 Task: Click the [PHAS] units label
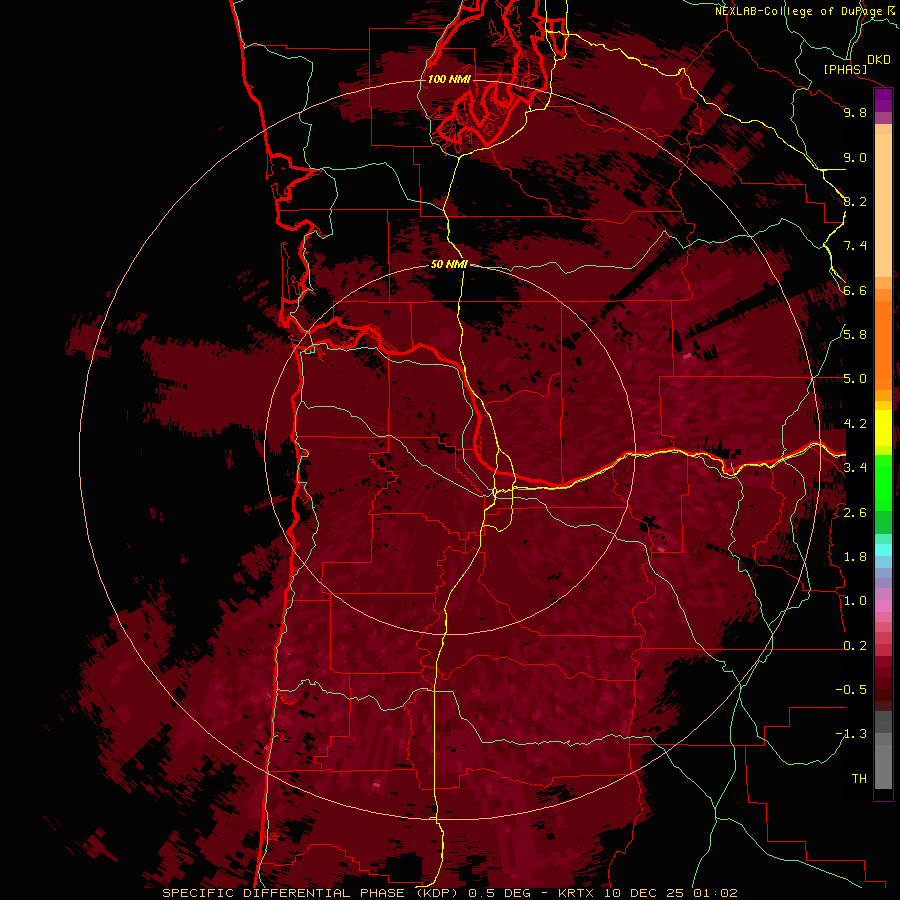point(845,69)
